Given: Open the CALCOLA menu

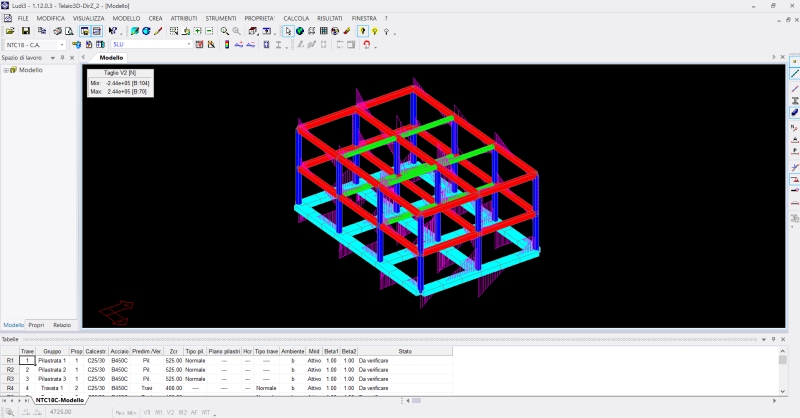Looking at the screenshot, I should click(296, 18).
